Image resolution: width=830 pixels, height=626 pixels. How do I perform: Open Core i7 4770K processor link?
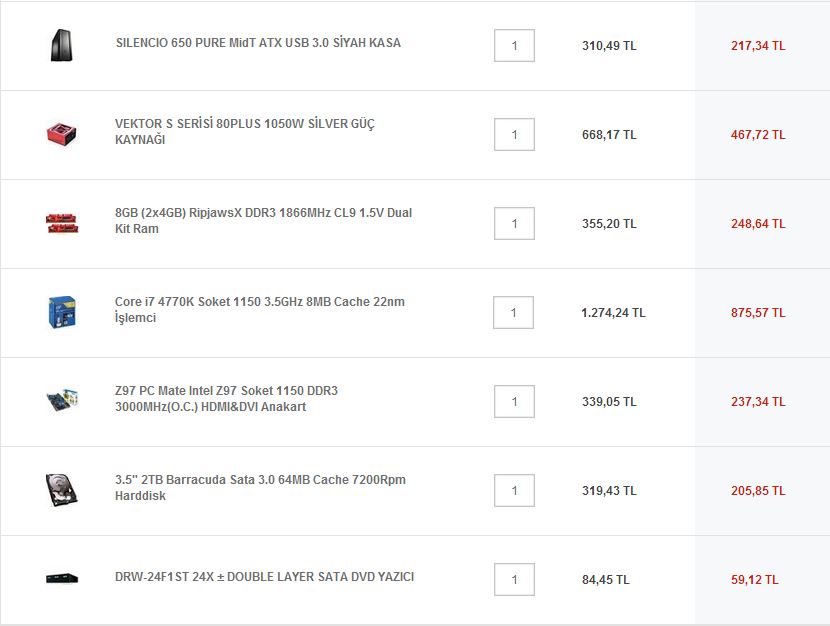[x=259, y=310]
